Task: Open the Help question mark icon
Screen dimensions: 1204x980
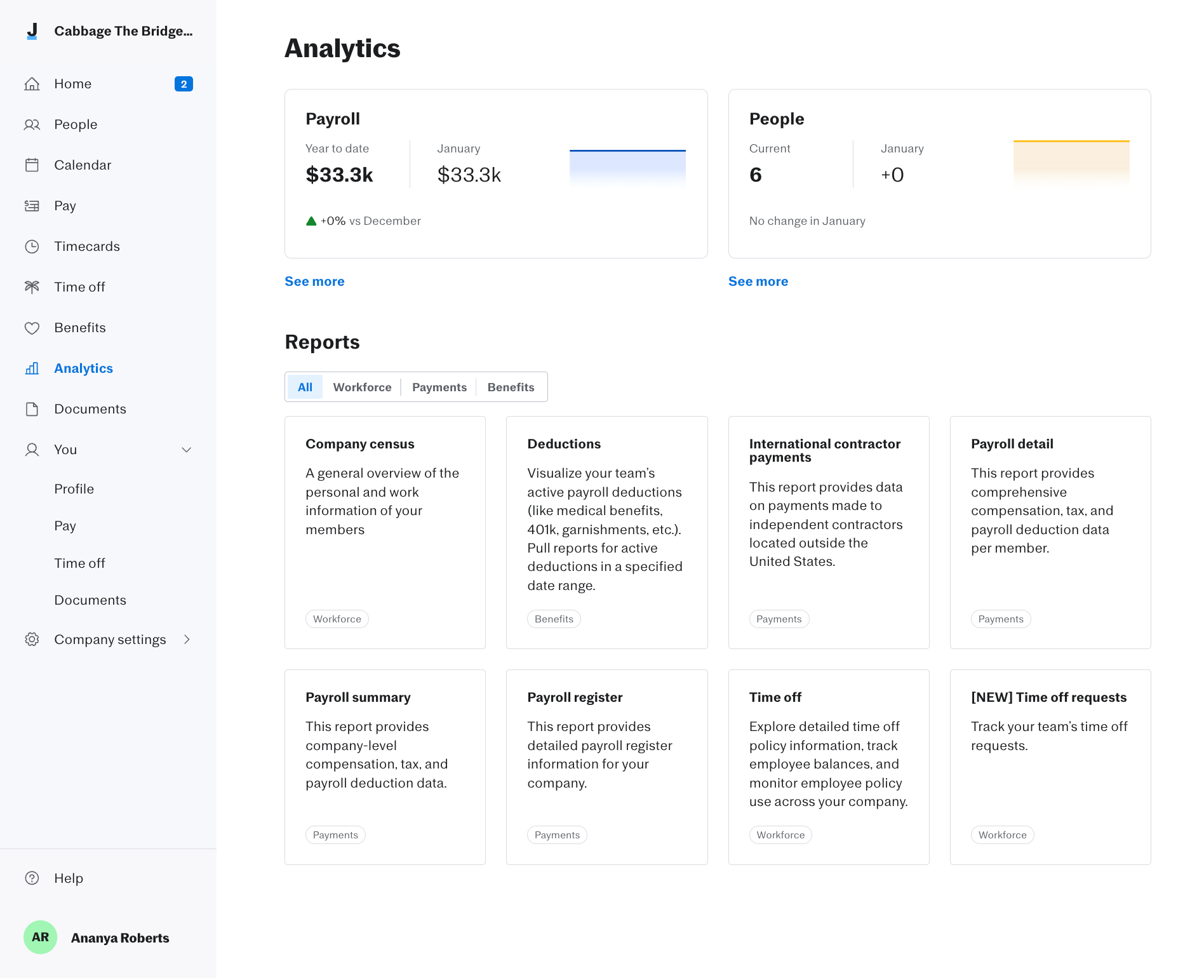Action: (x=32, y=878)
